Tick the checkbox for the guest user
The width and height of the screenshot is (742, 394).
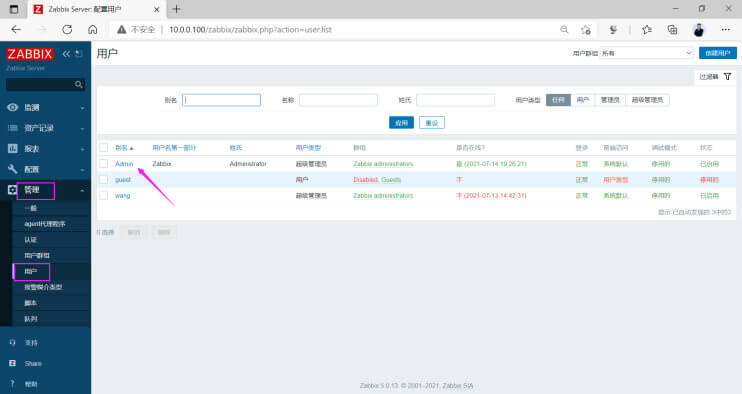point(104,180)
